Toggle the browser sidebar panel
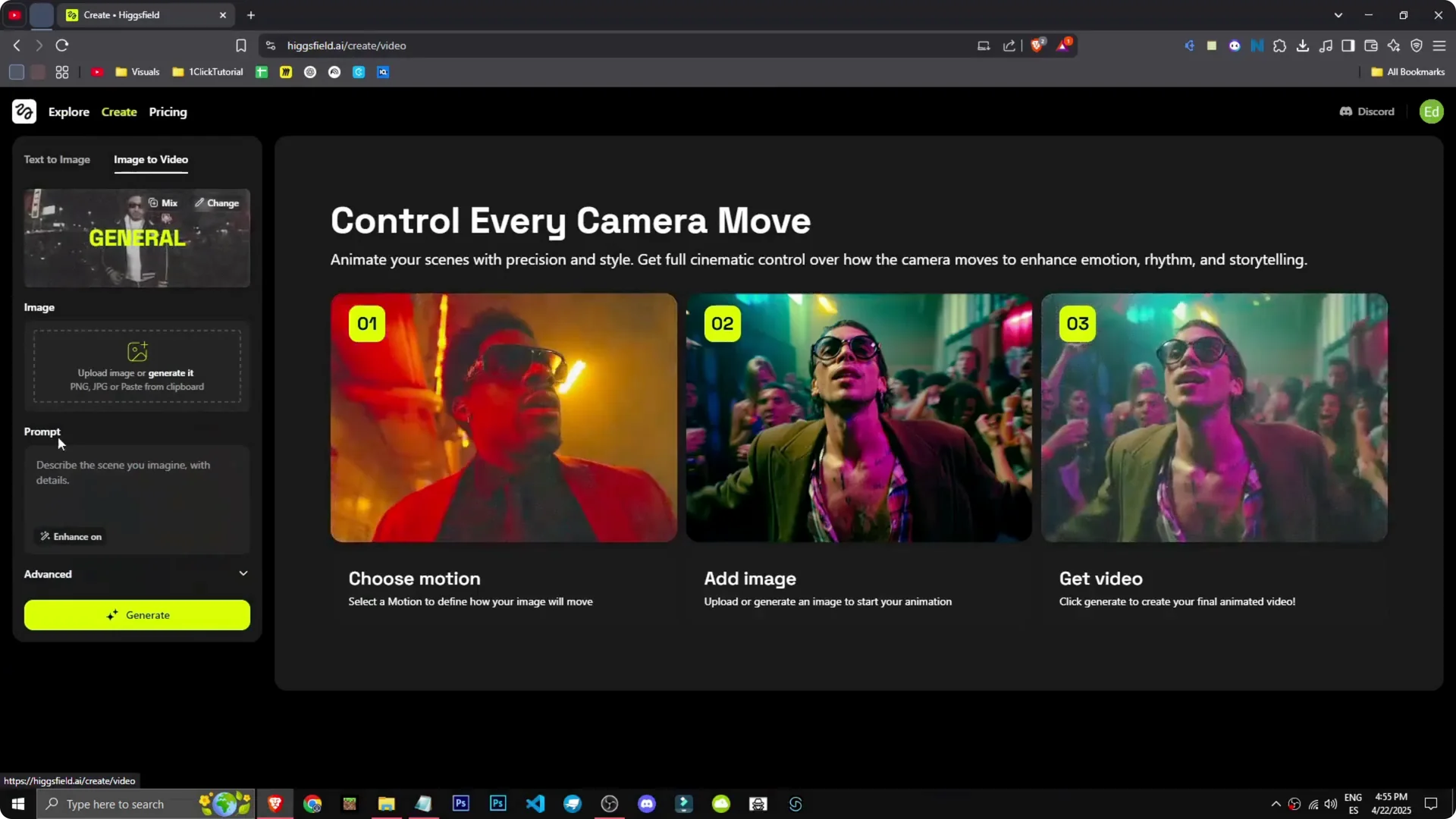Screen dimensions: 1456x819 tap(1348, 45)
